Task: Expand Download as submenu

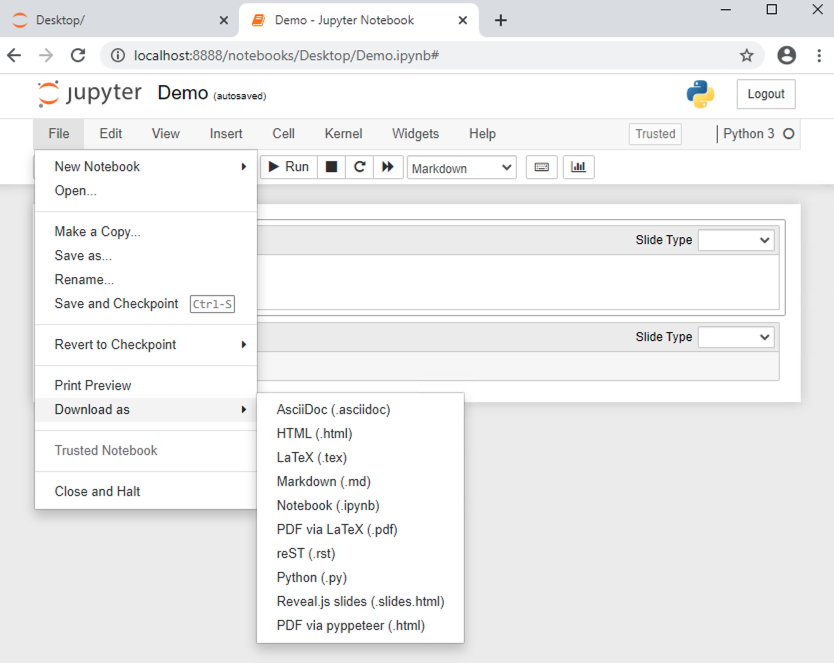Action: (x=146, y=409)
